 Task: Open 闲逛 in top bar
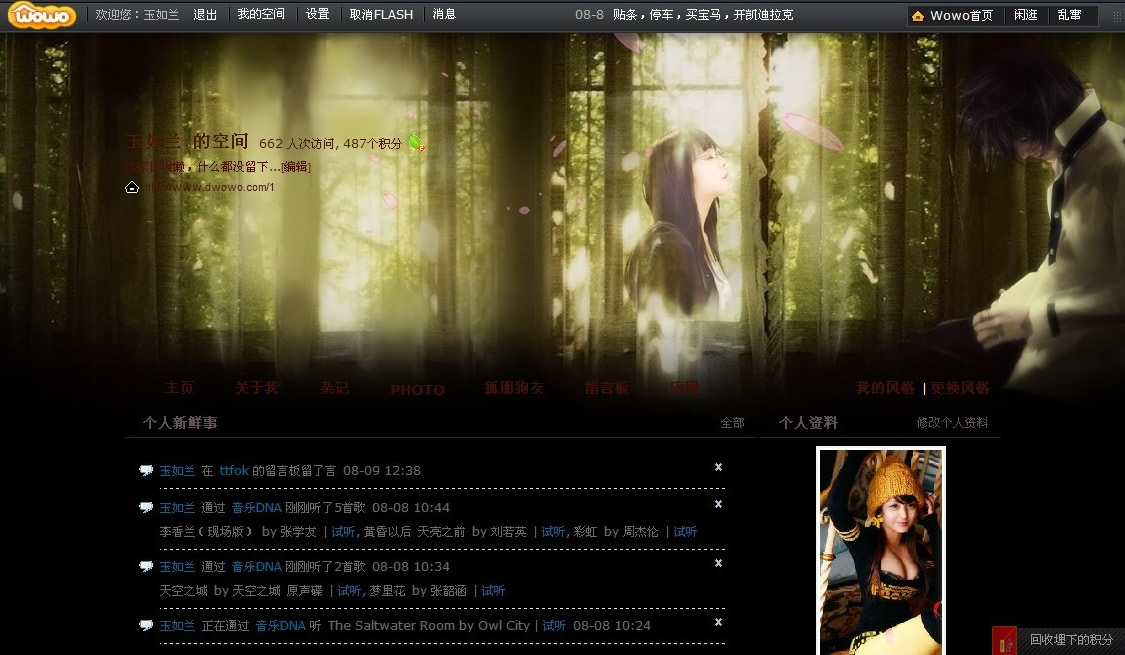1026,15
